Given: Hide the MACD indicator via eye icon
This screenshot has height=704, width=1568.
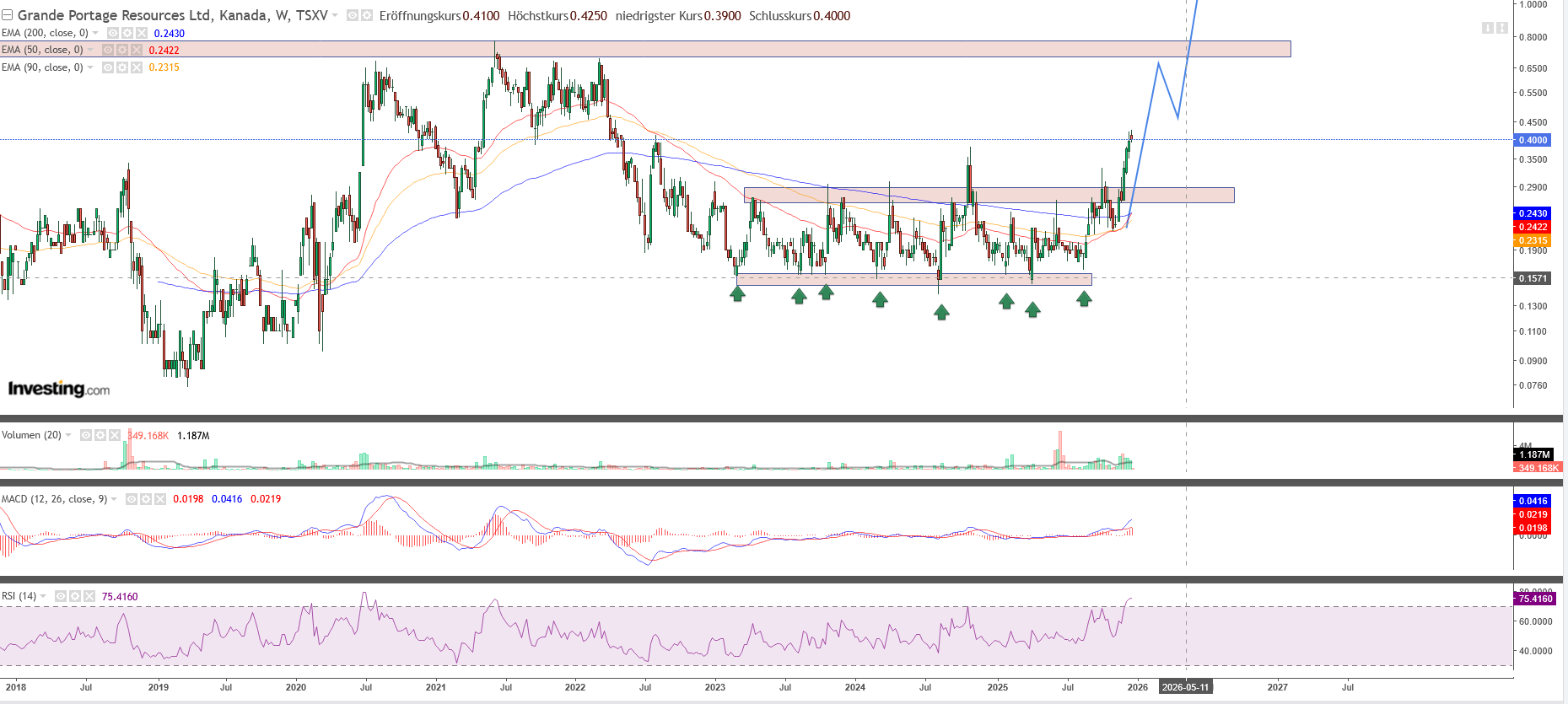Looking at the screenshot, I should (132, 499).
